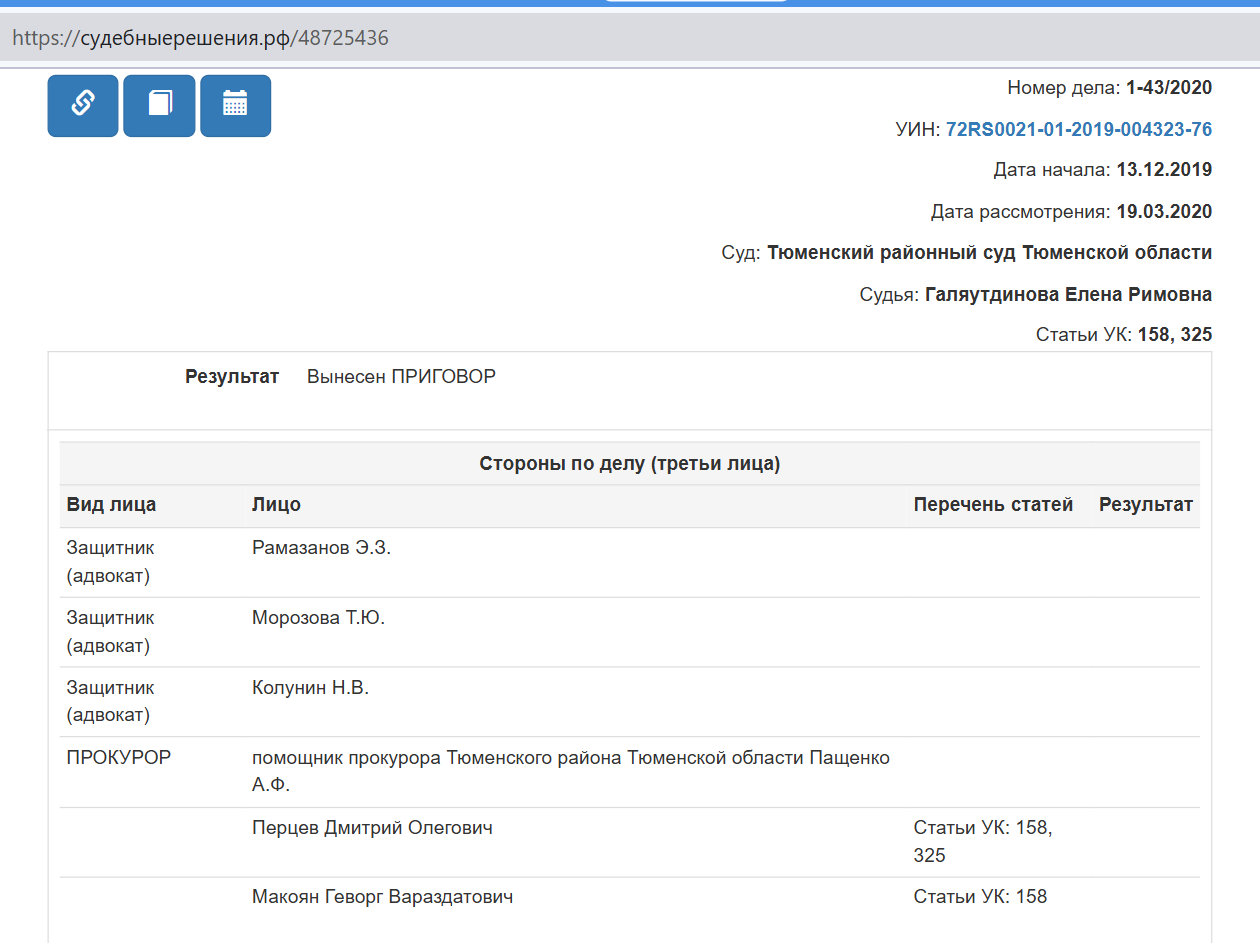Select review date 19.03.2020
The width and height of the screenshot is (1260, 943).
pos(1164,211)
